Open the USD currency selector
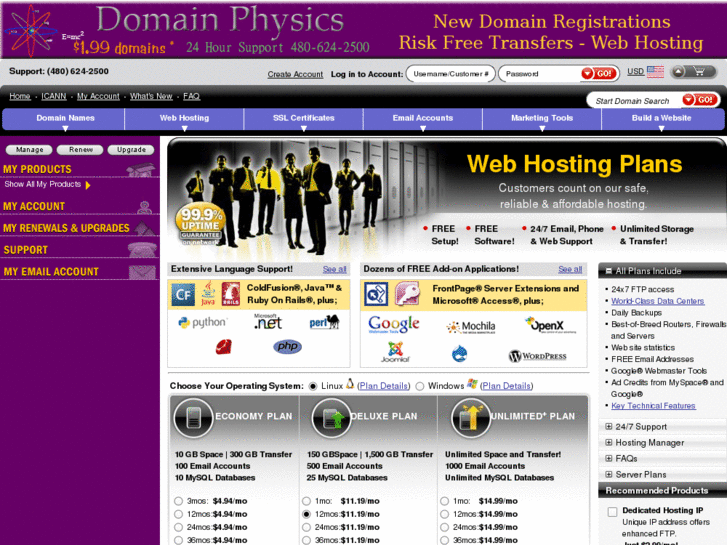Screen dimensions: 727x545 click(x=635, y=71)
